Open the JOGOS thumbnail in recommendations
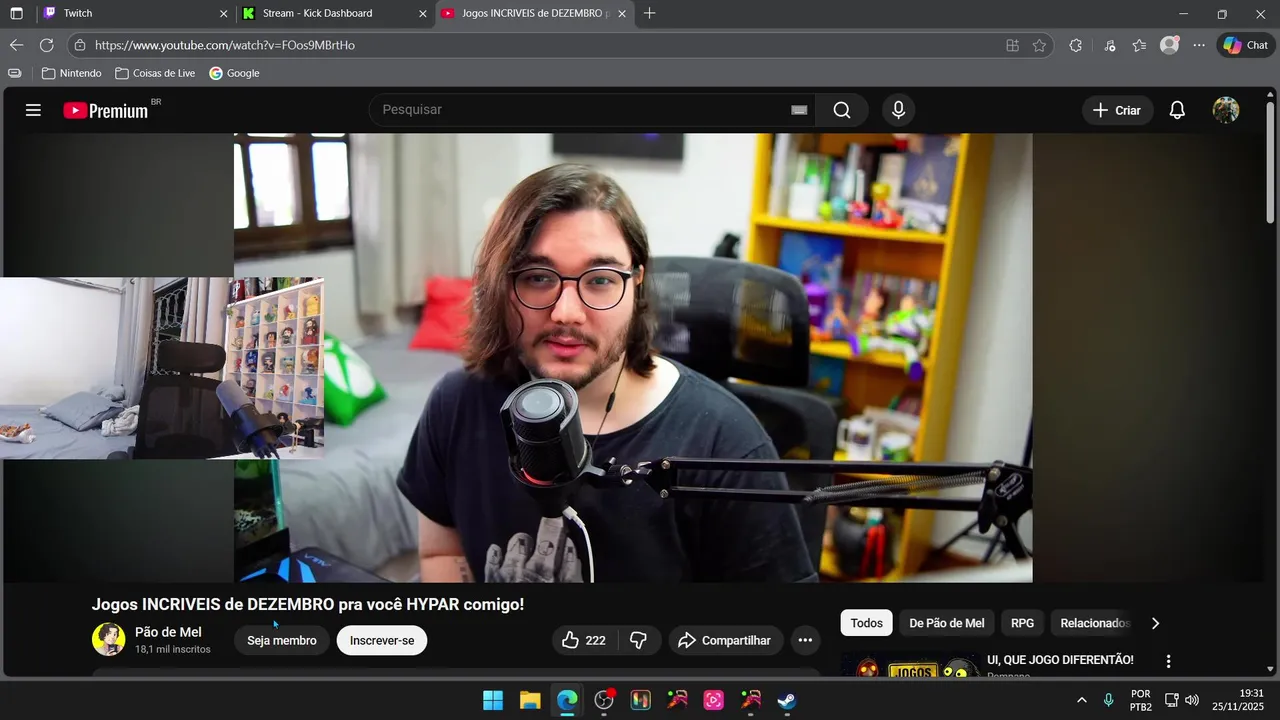This screenshot has width=1280, height=720. click(x=910, y=666)
